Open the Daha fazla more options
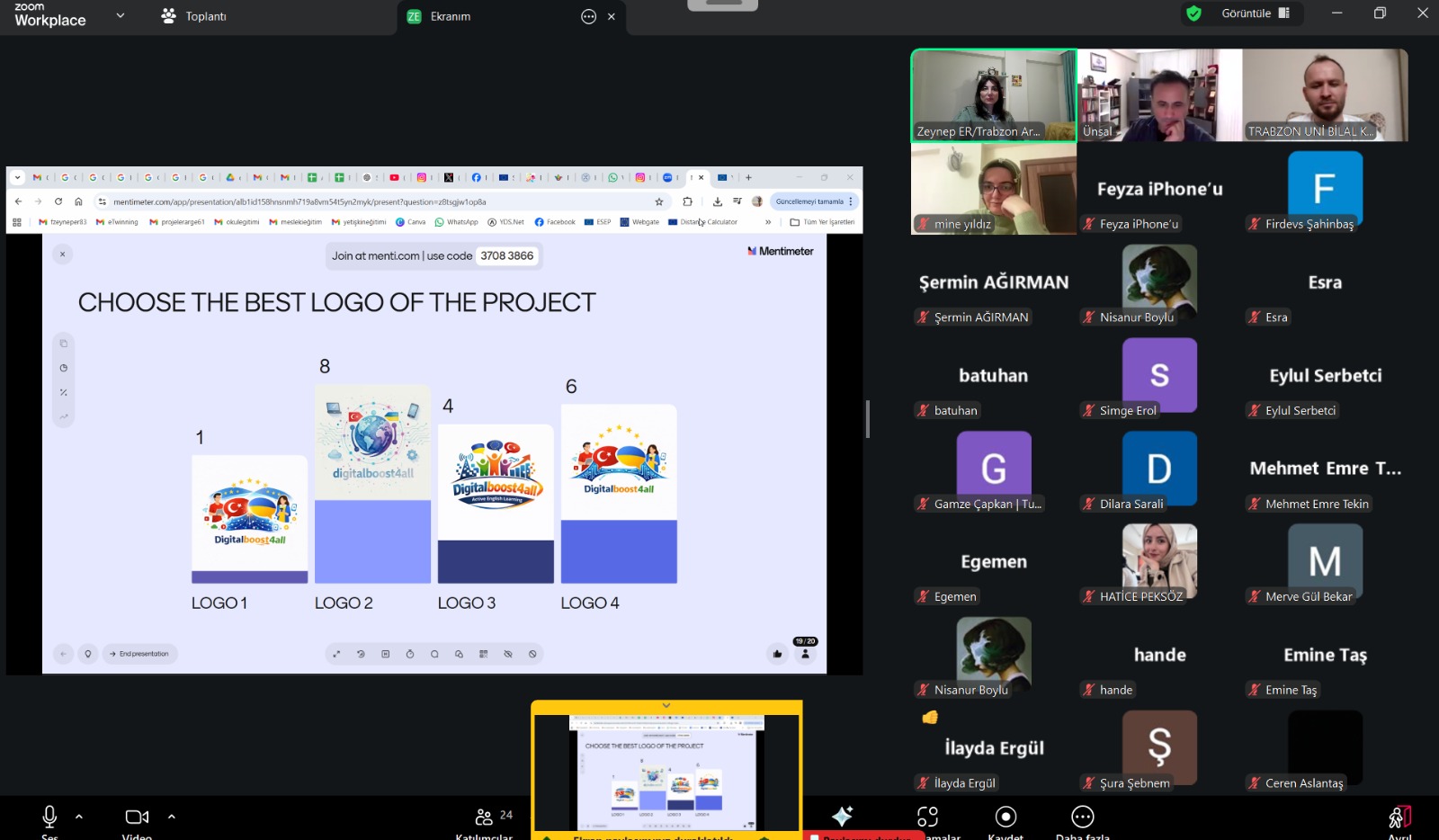 point(1082,817)
